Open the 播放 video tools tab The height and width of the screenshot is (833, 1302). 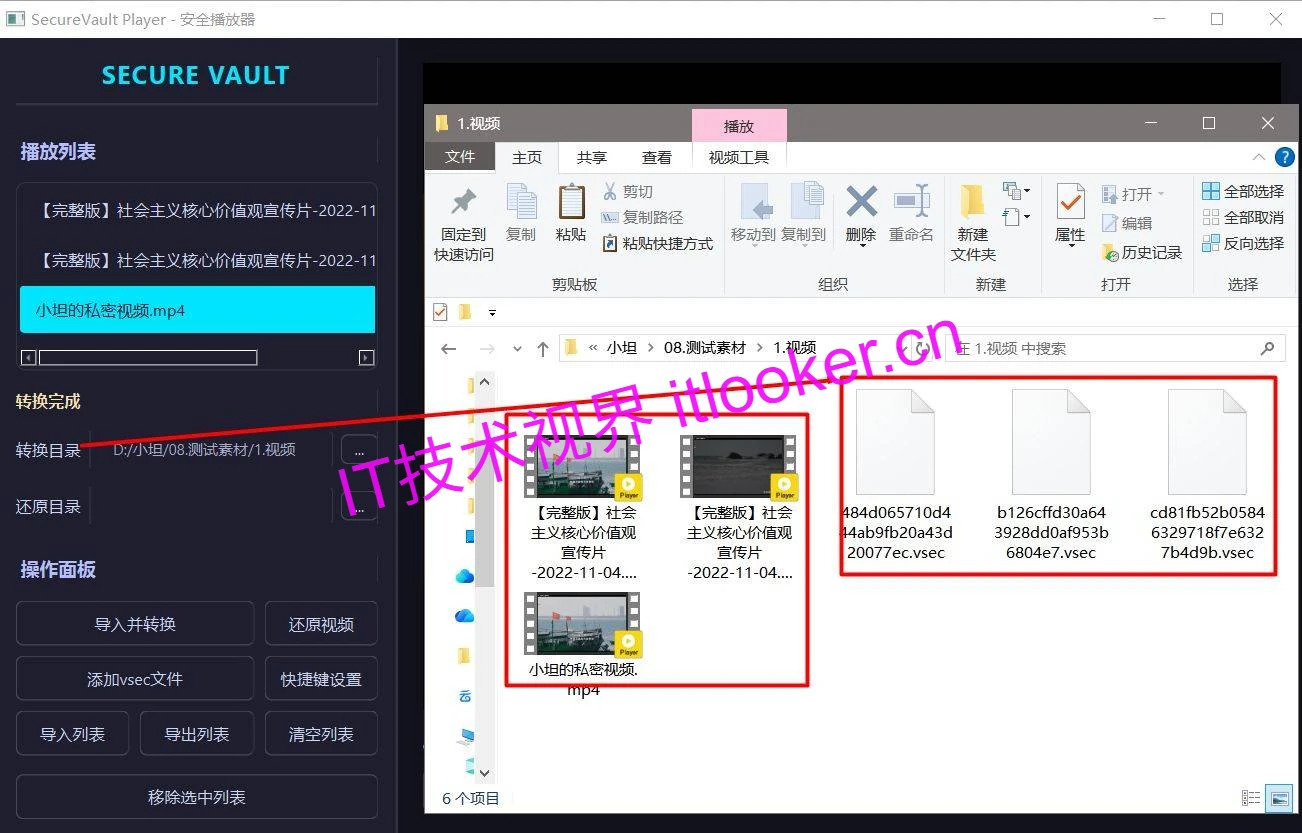pos(739,124)
